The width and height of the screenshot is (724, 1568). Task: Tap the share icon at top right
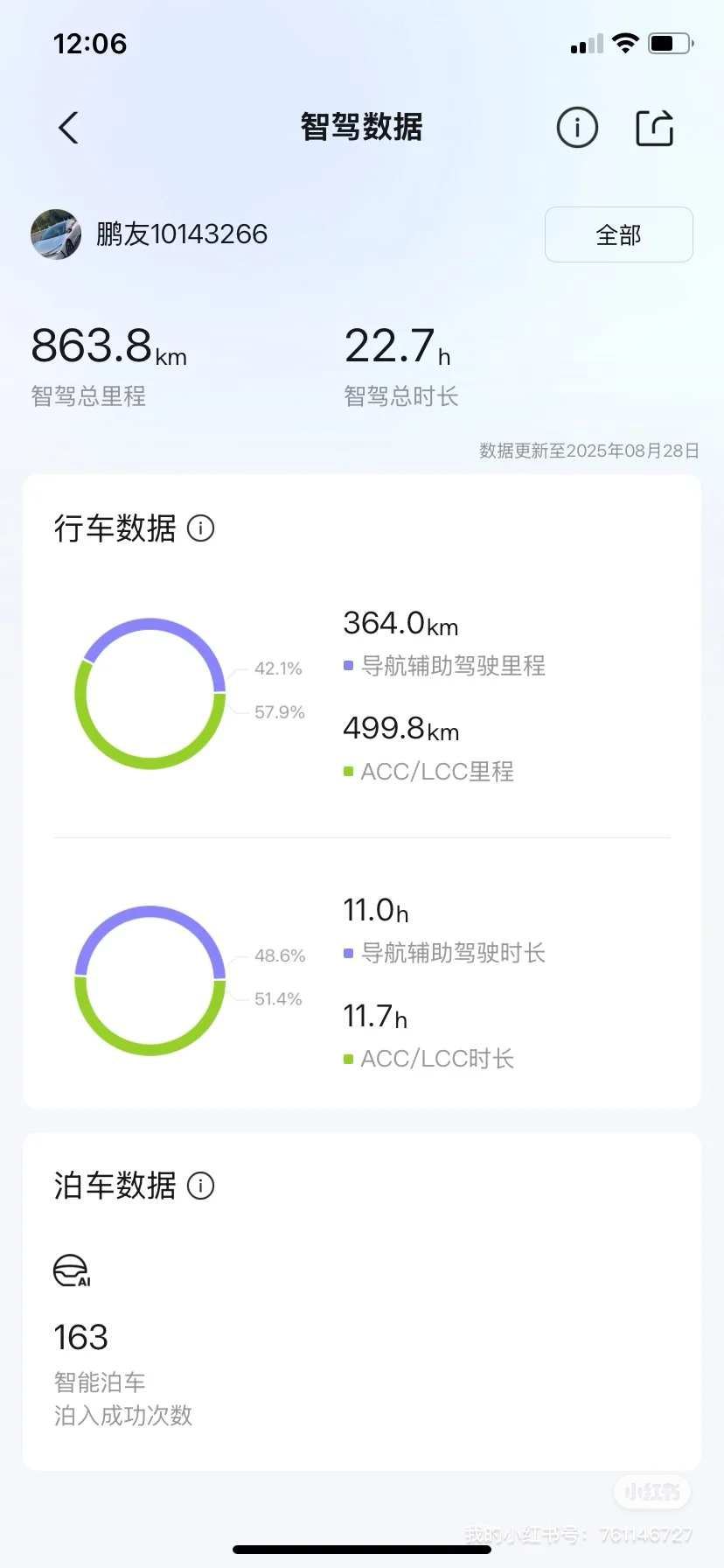click(x=654, y=128)
